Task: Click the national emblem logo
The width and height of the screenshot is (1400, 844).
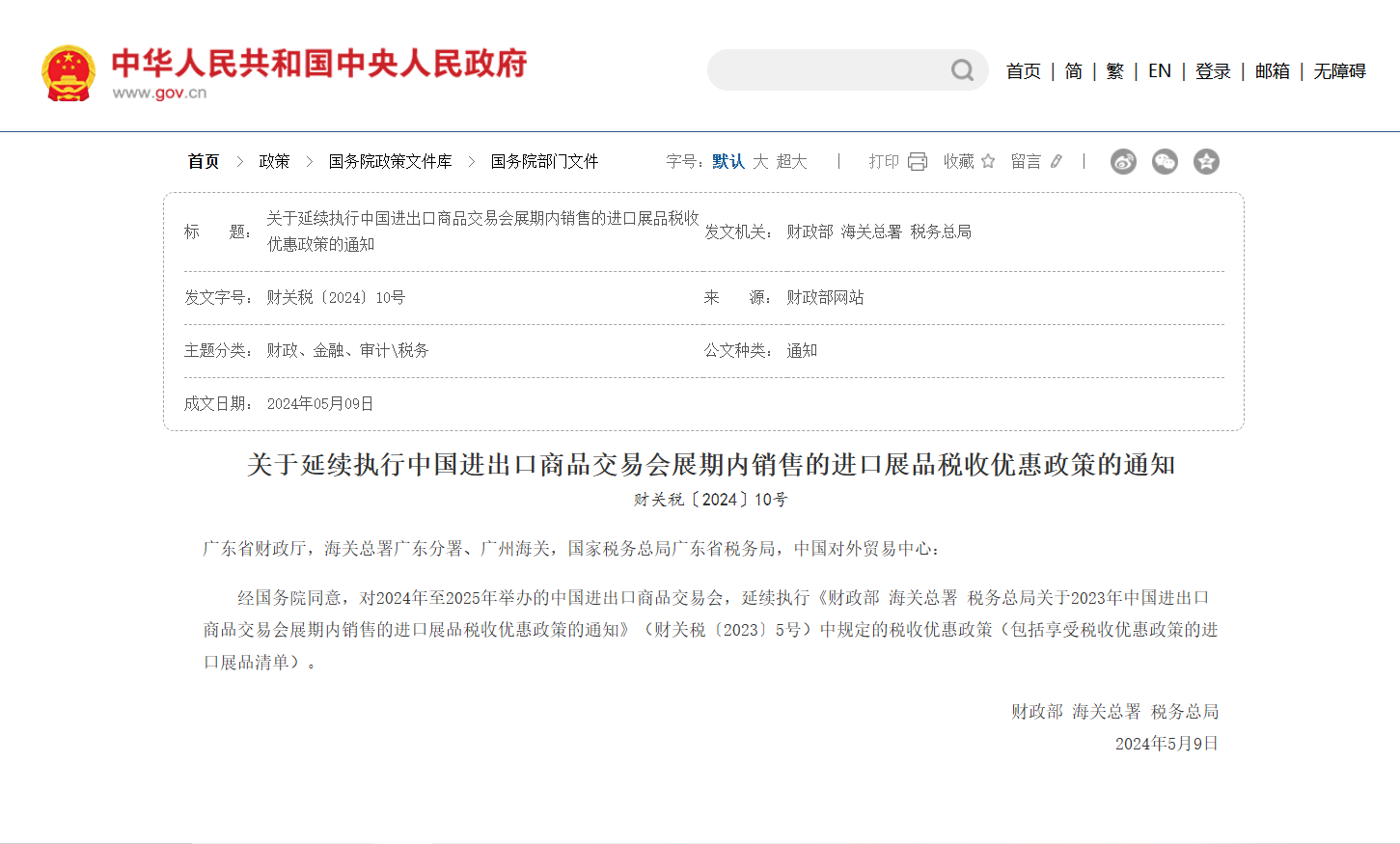Action: 69,72
